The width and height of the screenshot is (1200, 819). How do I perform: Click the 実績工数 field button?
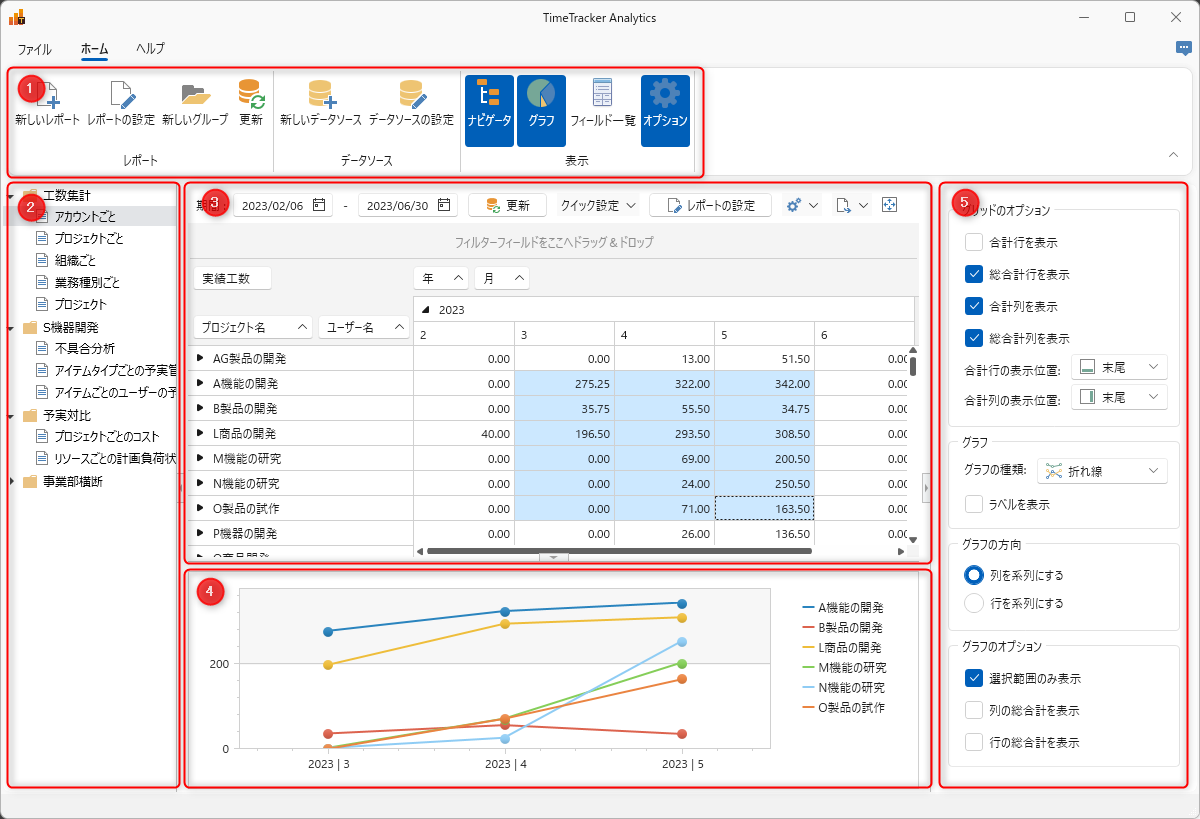231,278
